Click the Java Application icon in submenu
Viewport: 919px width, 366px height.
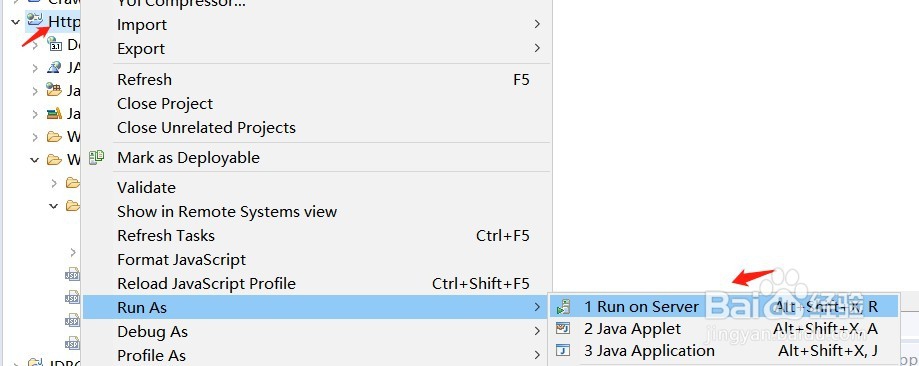point(563,351)
